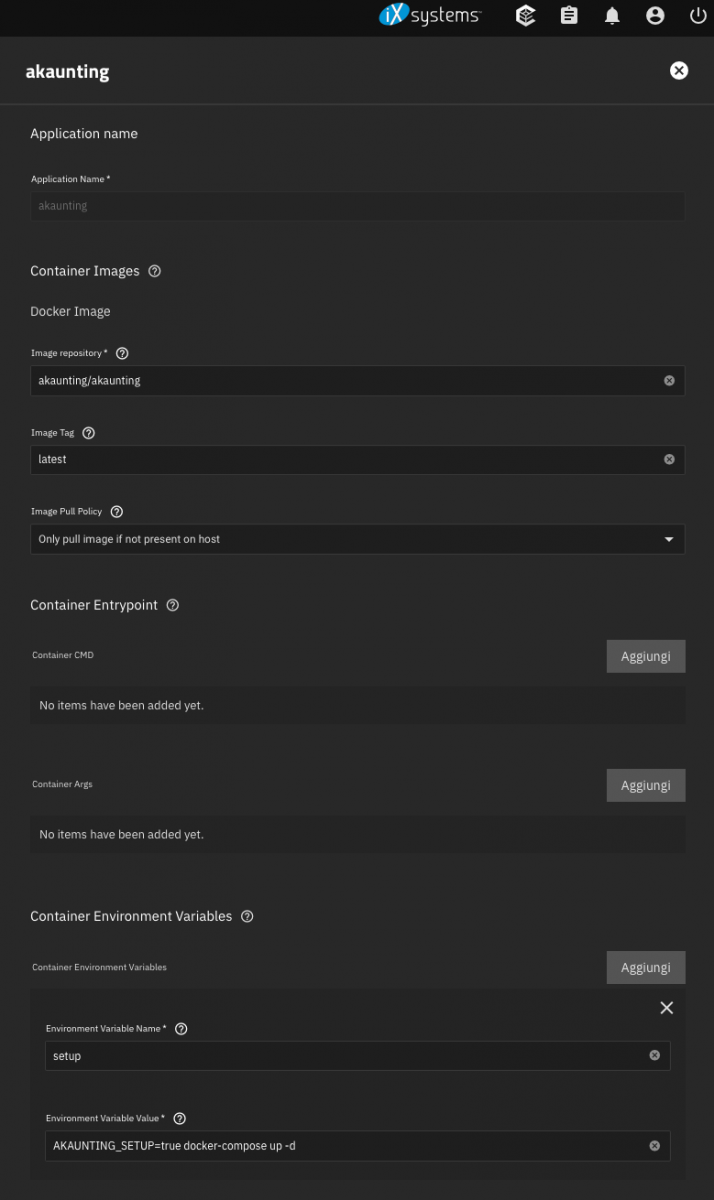Clear the Image repository field
The image size is (714, 1200).
click(x=669, y=380)
